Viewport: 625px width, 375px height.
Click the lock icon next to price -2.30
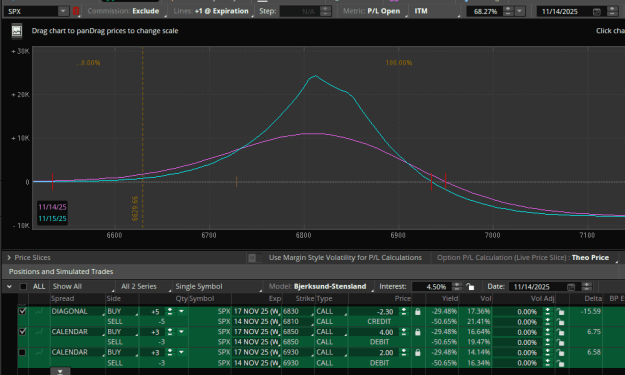coord(417,312)
